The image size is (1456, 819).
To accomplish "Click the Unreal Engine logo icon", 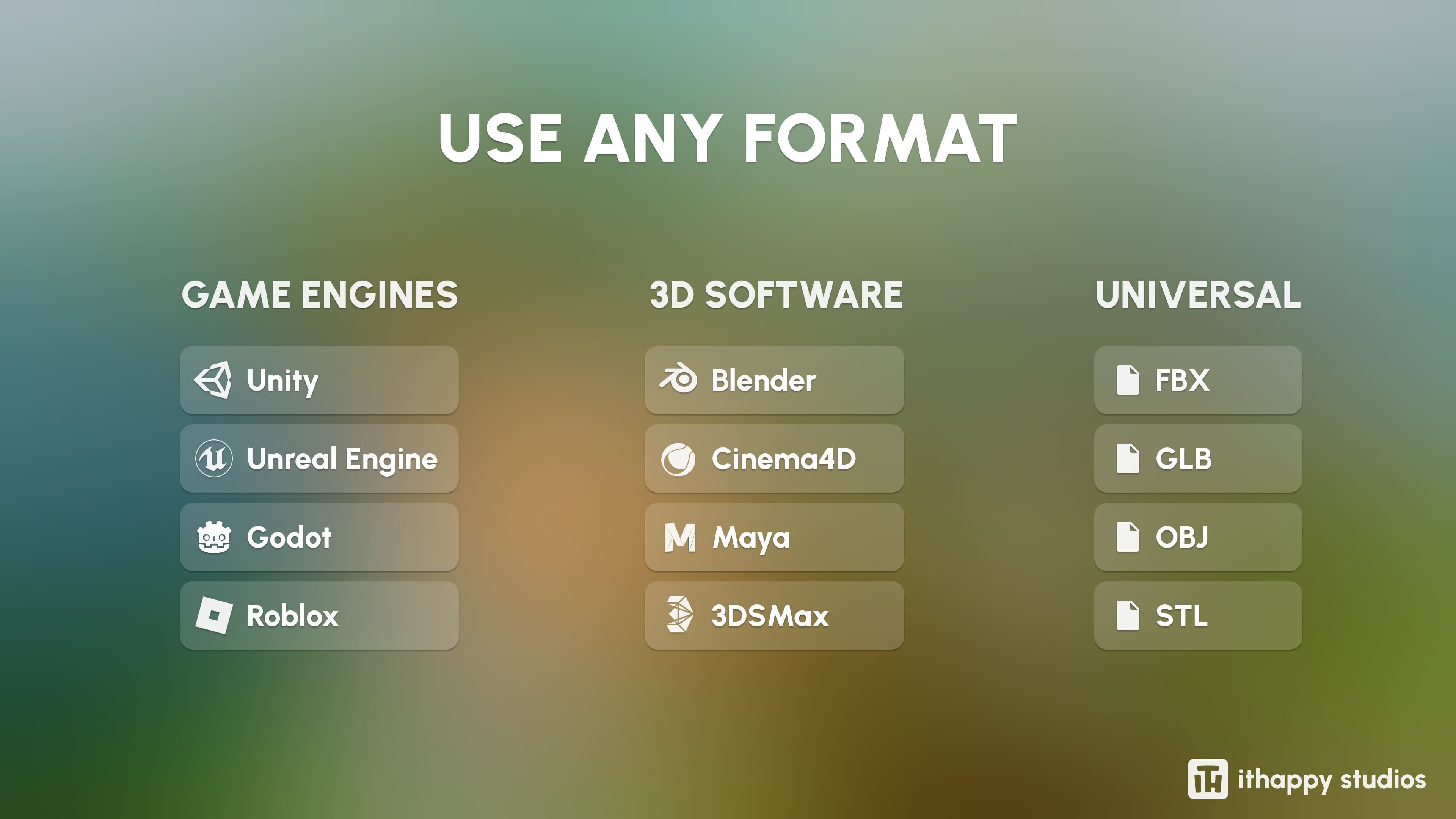I will click(x=213, y=458).
